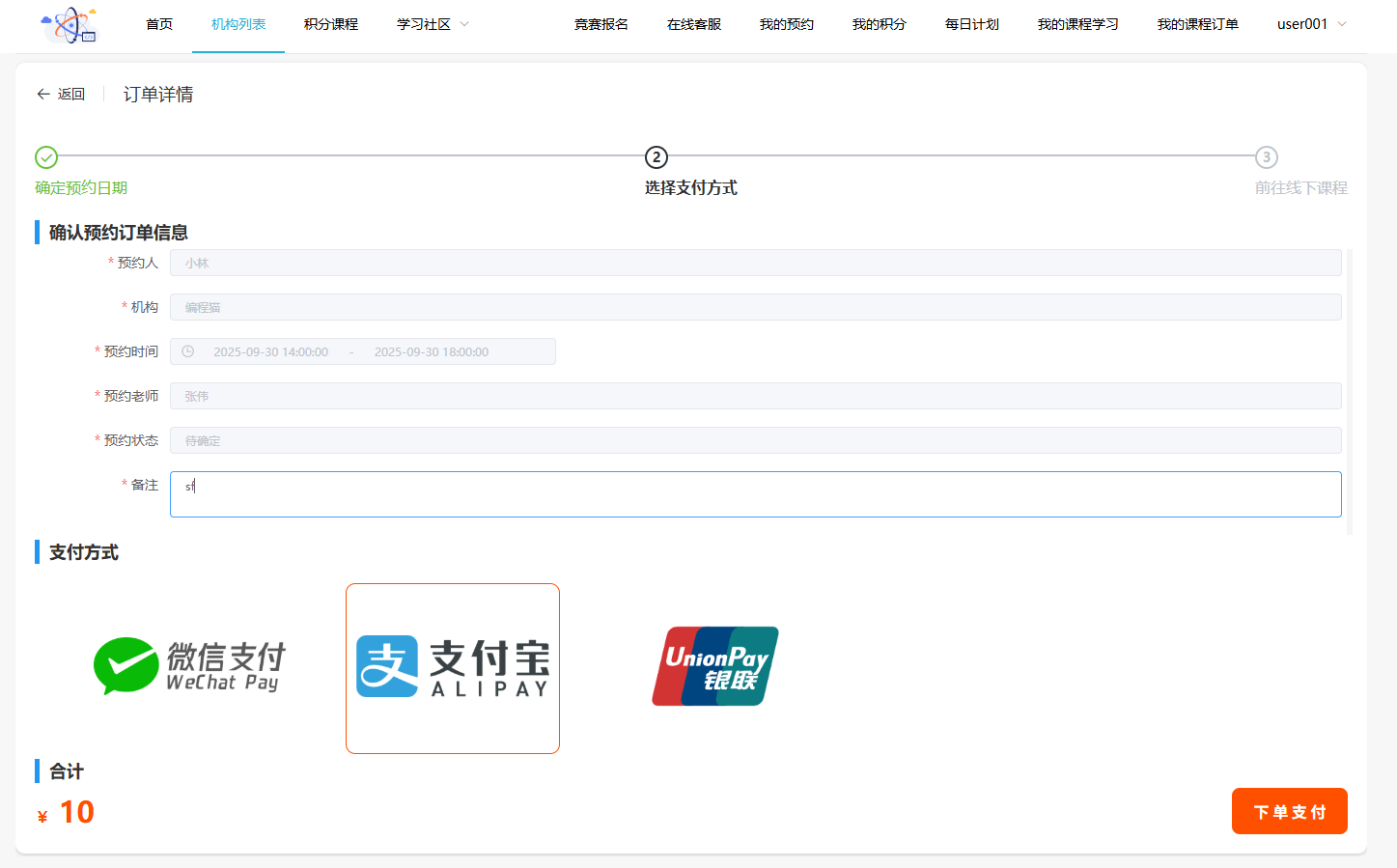
Task: Open 我的课程学习 menu item
Action: (x=1078, y=24)
